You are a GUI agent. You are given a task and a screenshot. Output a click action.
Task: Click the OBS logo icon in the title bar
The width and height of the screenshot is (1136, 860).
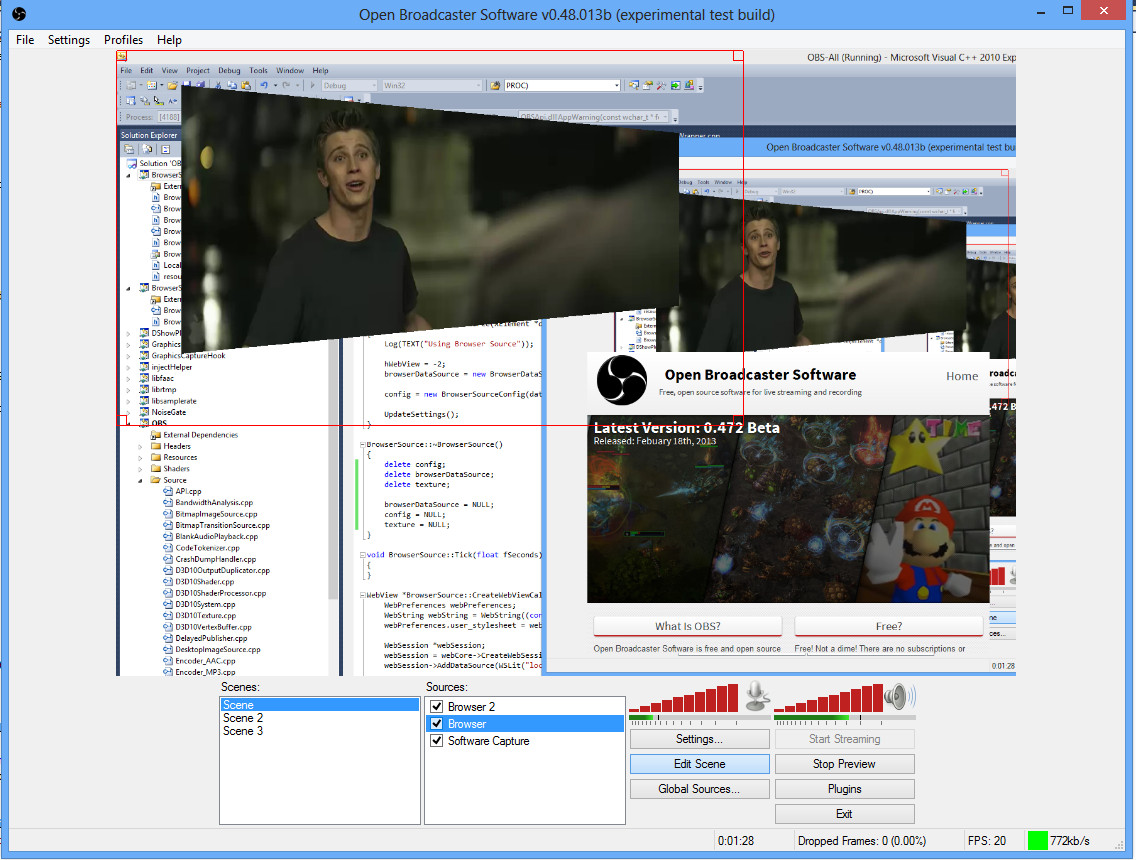[19, 14]
